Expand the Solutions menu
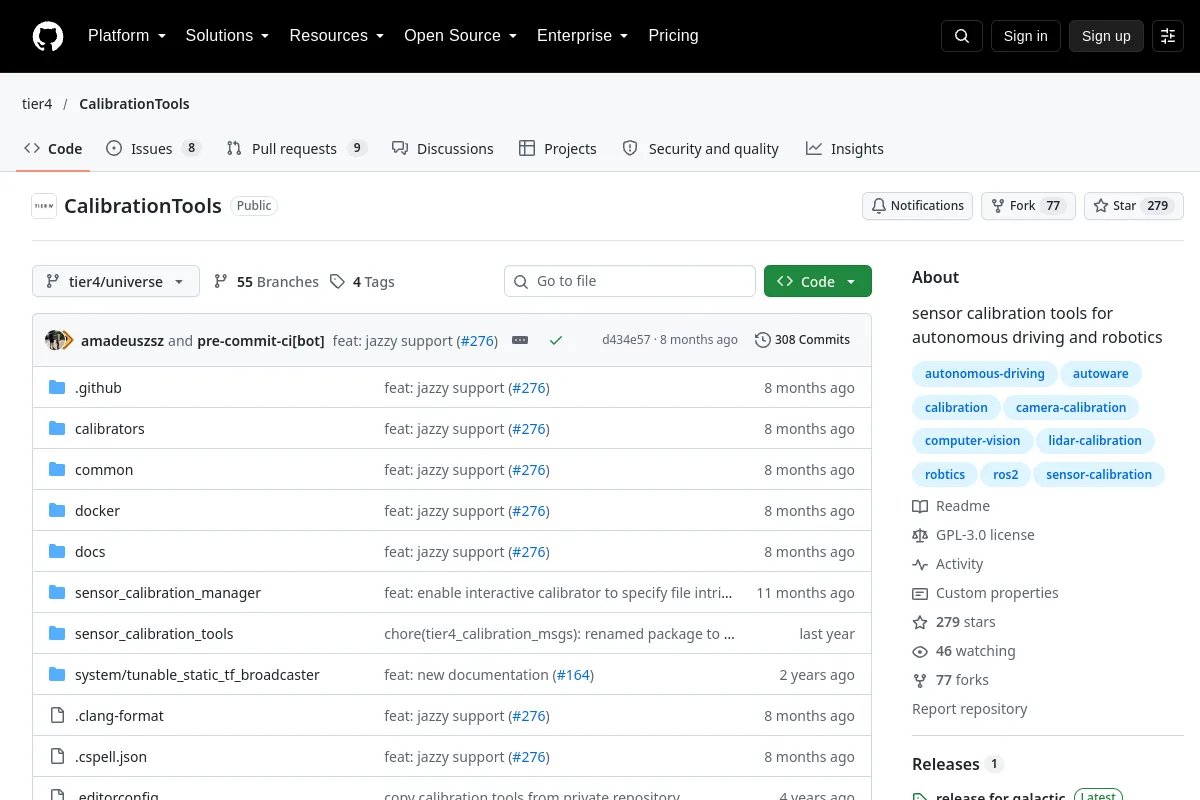The width and height of the screenshot is (1200, 800). coord(227,36)
